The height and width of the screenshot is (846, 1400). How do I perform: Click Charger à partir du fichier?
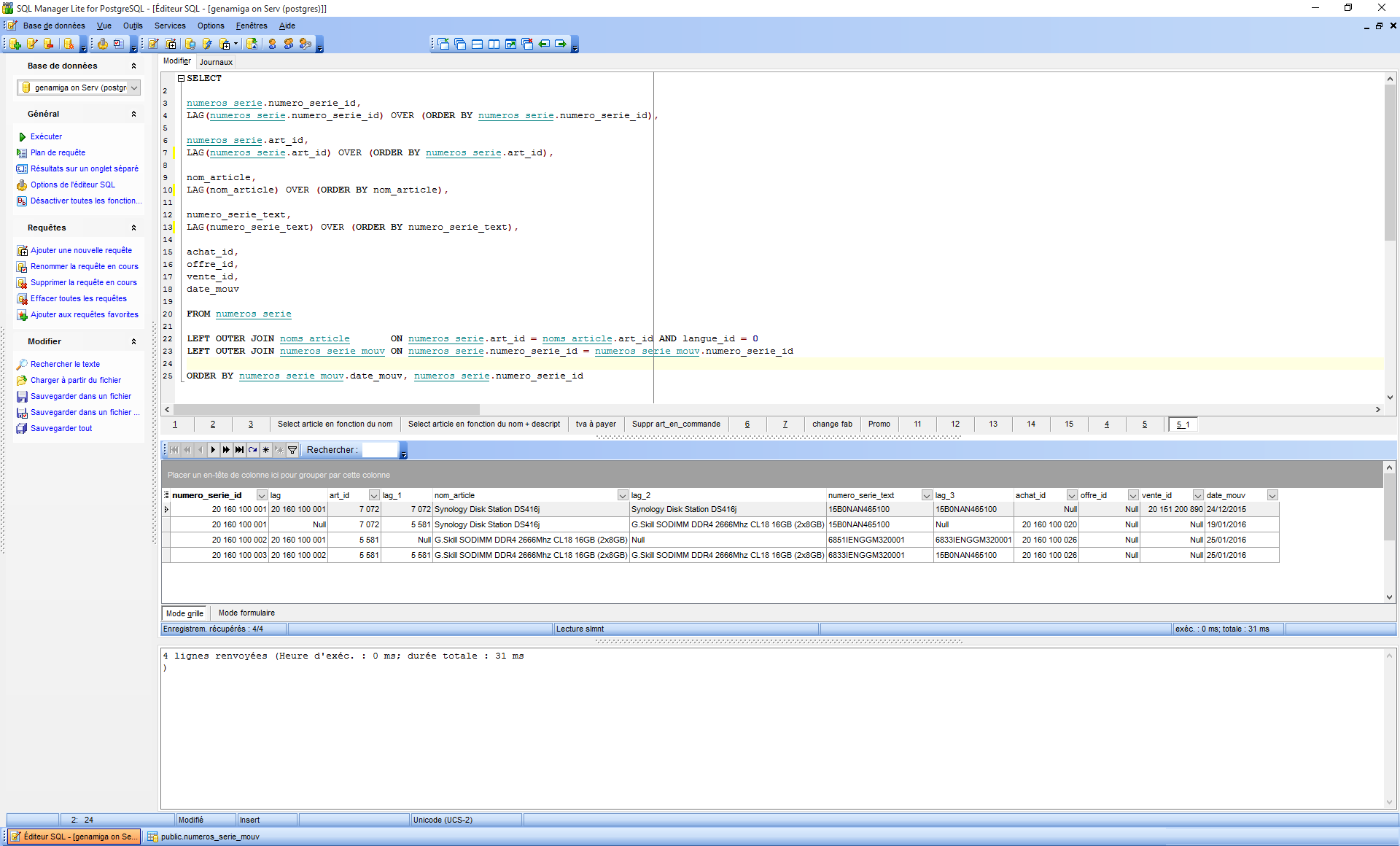coord(76,380)
